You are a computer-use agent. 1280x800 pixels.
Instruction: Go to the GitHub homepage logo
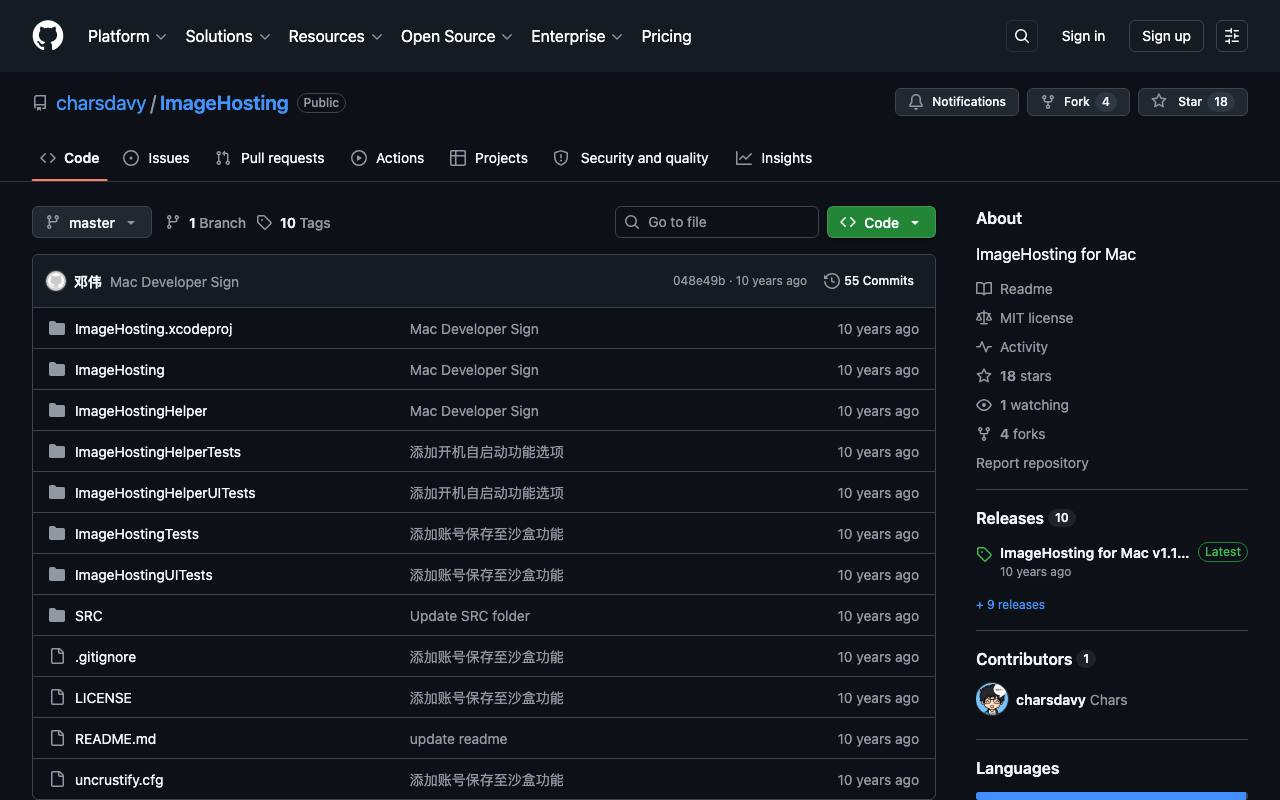(x=48, y=36)
